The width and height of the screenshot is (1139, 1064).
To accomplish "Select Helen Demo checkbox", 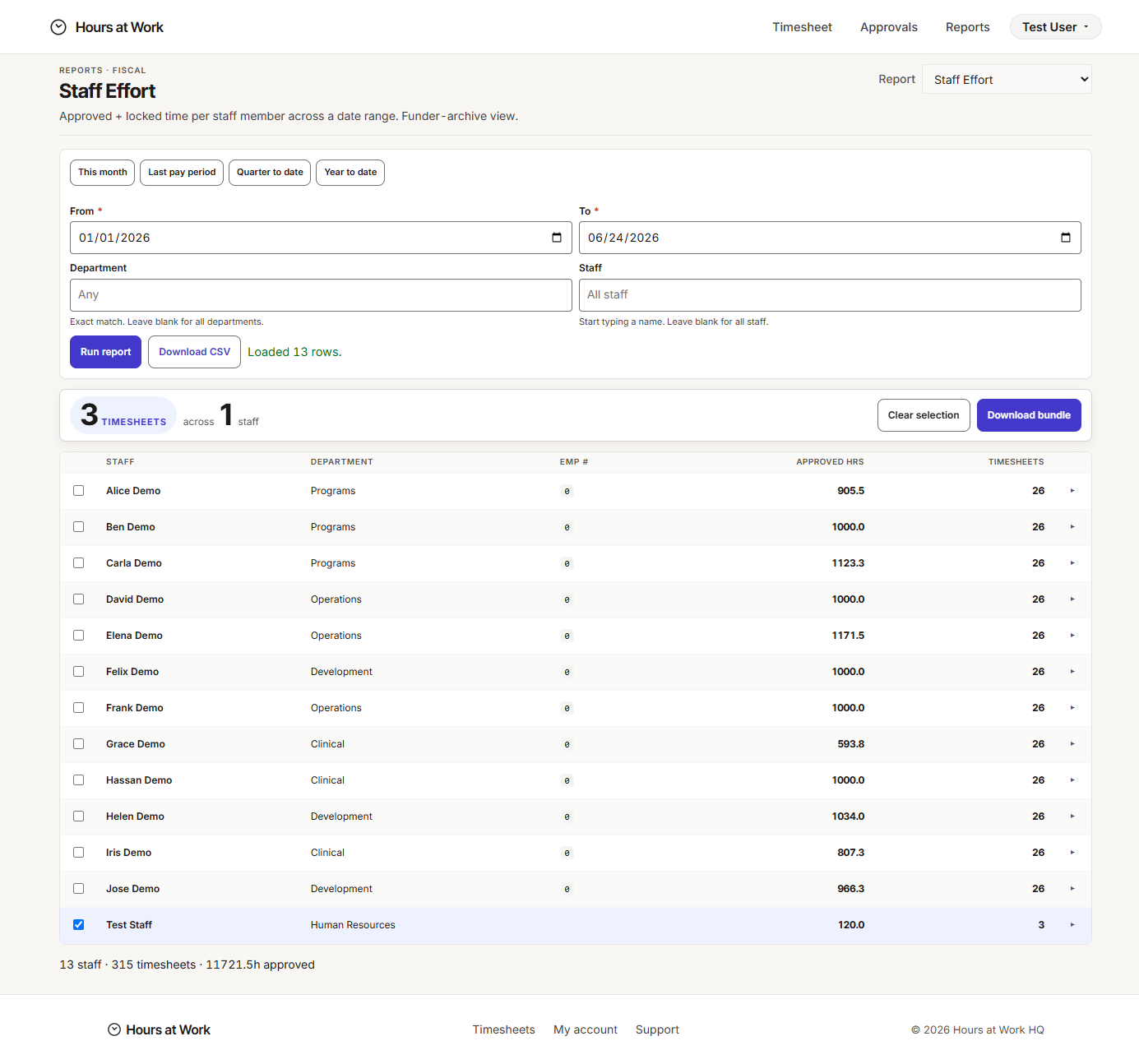I will point(79,817).
